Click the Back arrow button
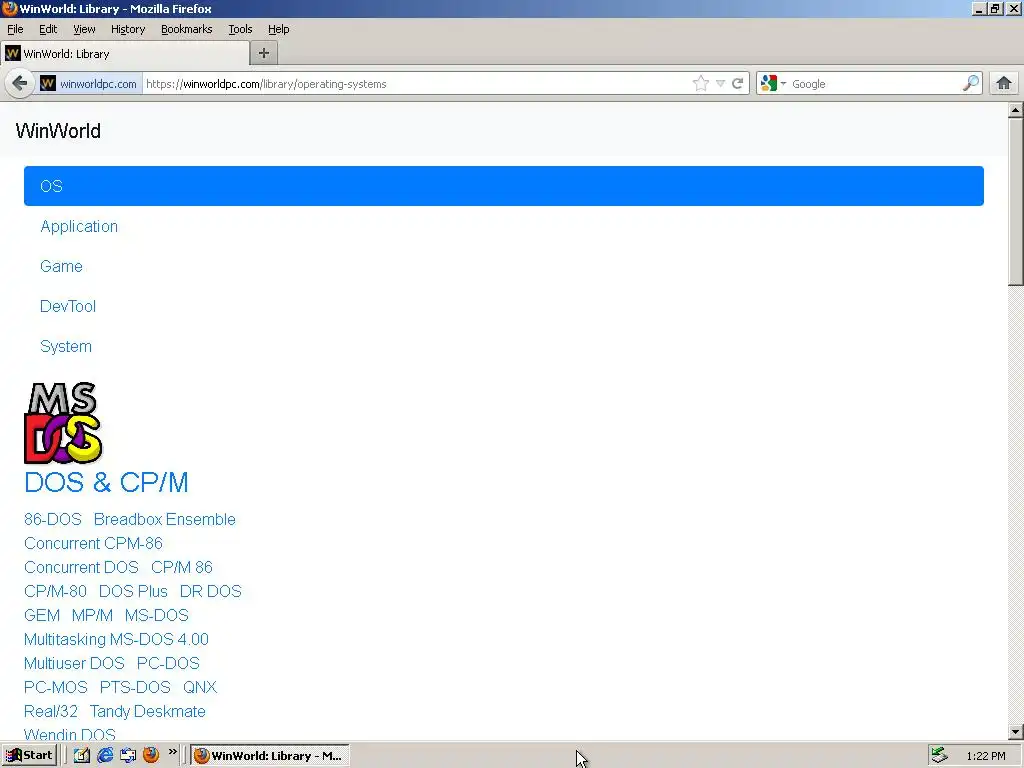This screenshot has width=1024, height=768. click(20, 84)
